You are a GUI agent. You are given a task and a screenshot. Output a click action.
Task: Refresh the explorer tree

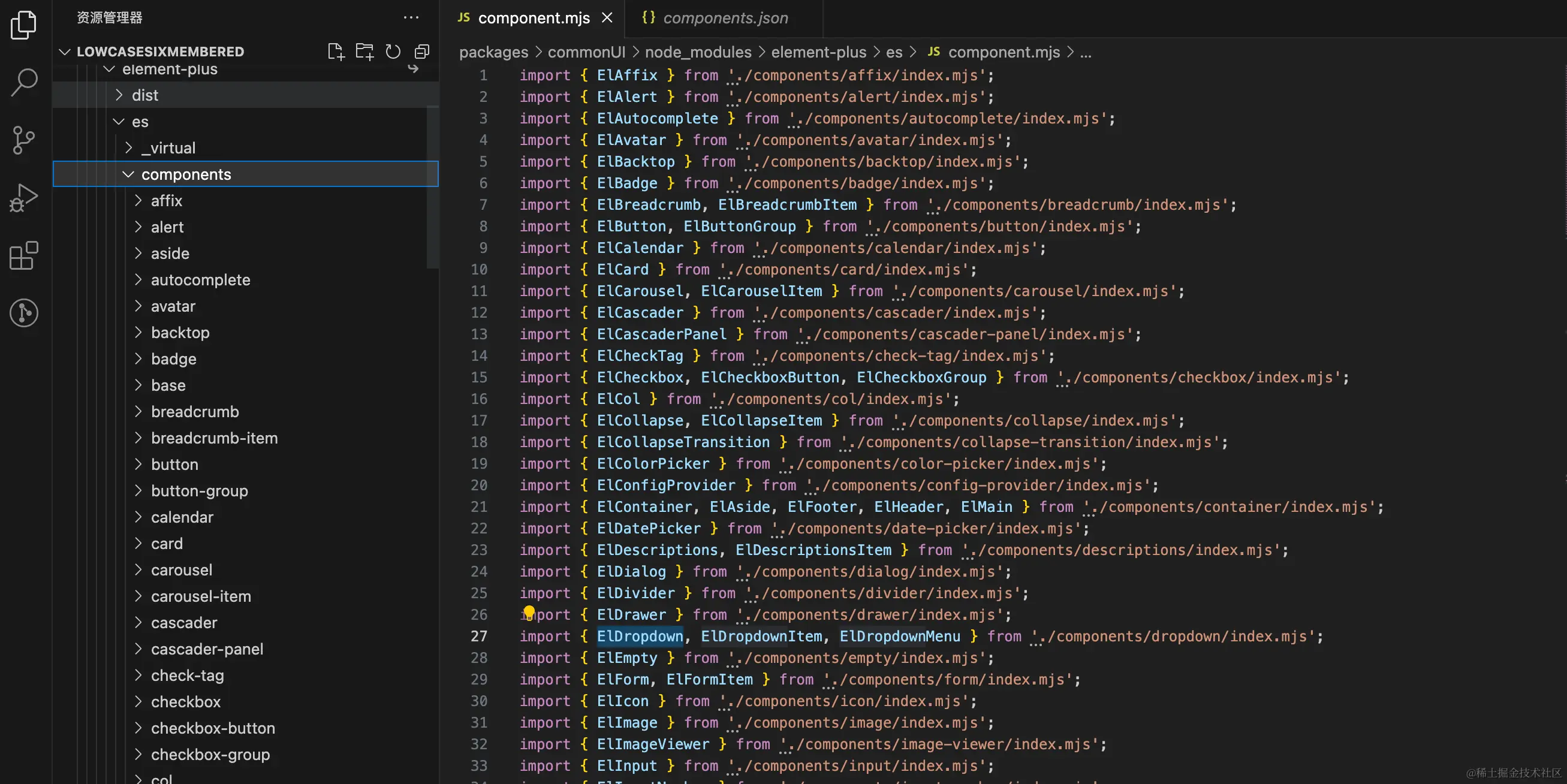(393, 52)
